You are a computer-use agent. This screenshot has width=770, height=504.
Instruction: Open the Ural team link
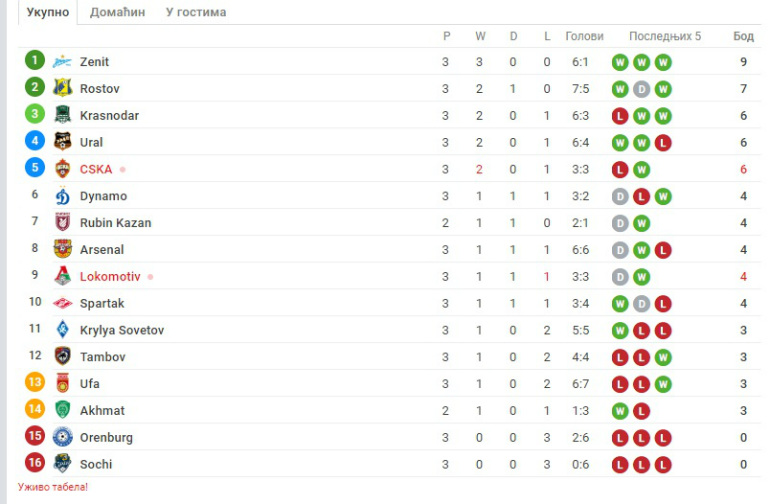pos(91,142)
